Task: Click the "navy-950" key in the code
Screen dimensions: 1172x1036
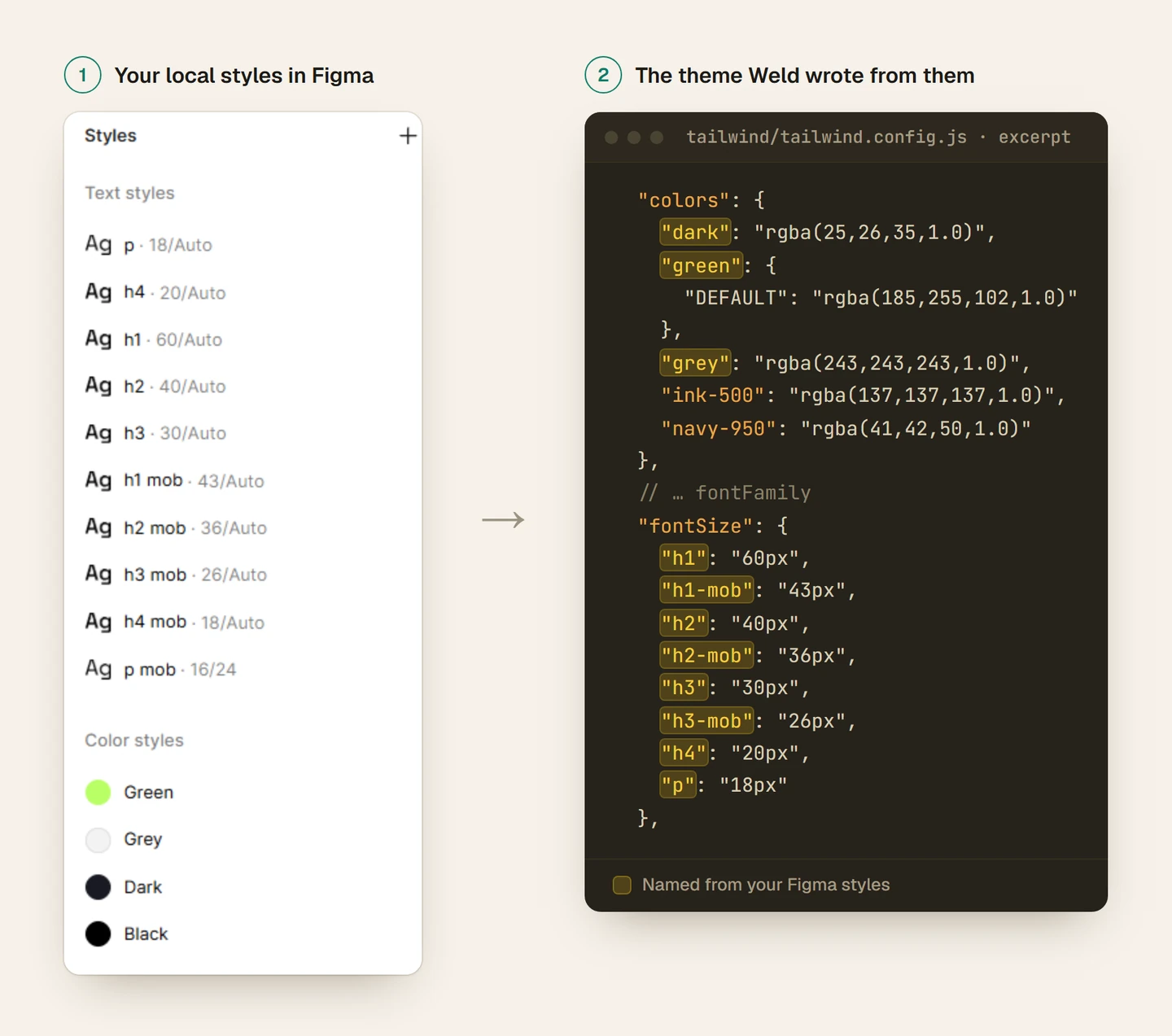Action: [719, 428]
